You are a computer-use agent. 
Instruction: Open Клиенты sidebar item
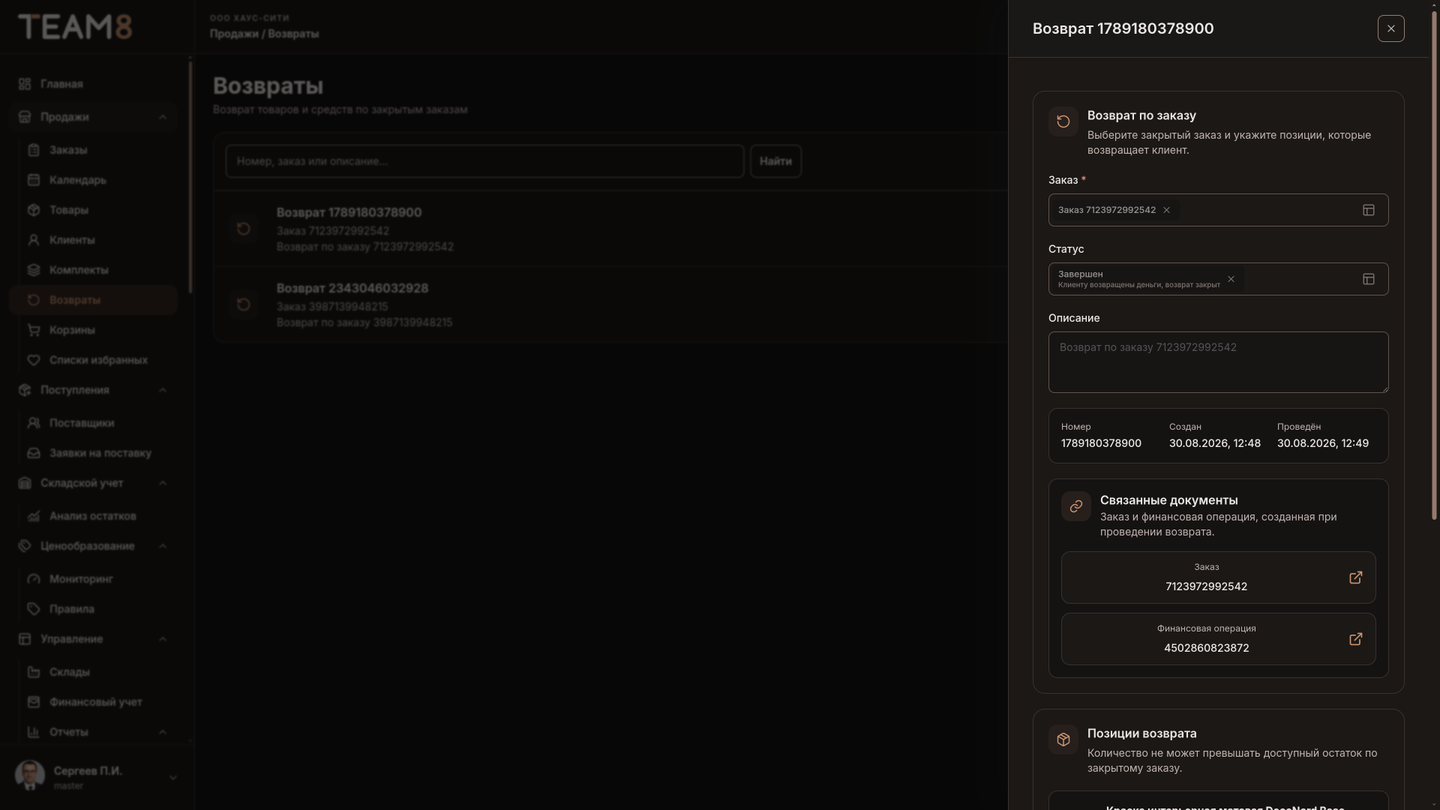93,240
